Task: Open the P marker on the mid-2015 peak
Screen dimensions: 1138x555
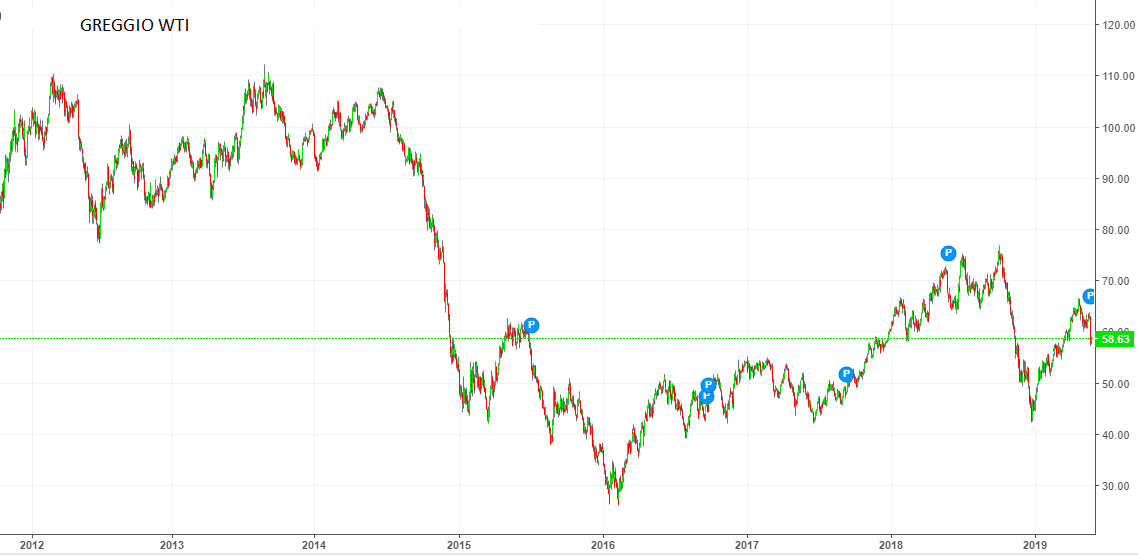Action: coord(531,325)
